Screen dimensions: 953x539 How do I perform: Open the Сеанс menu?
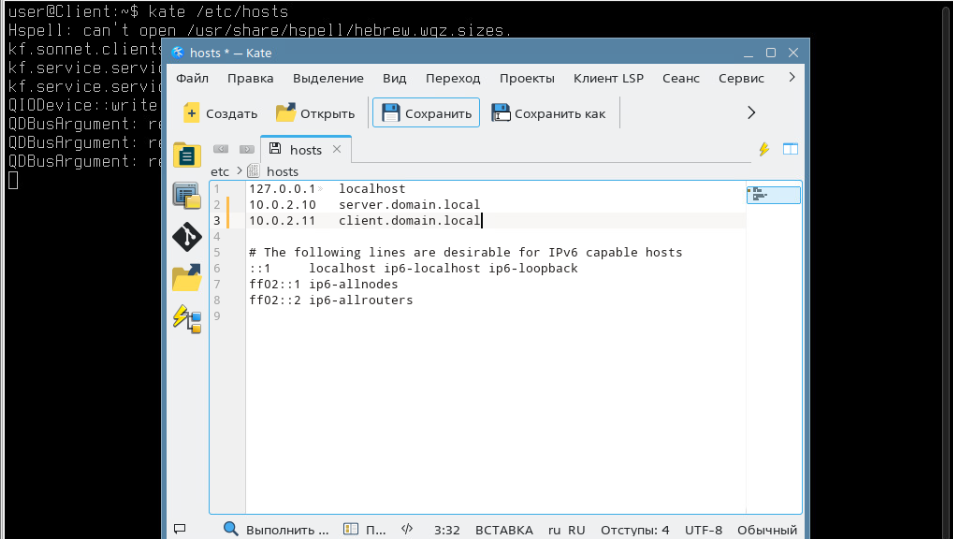681,78
